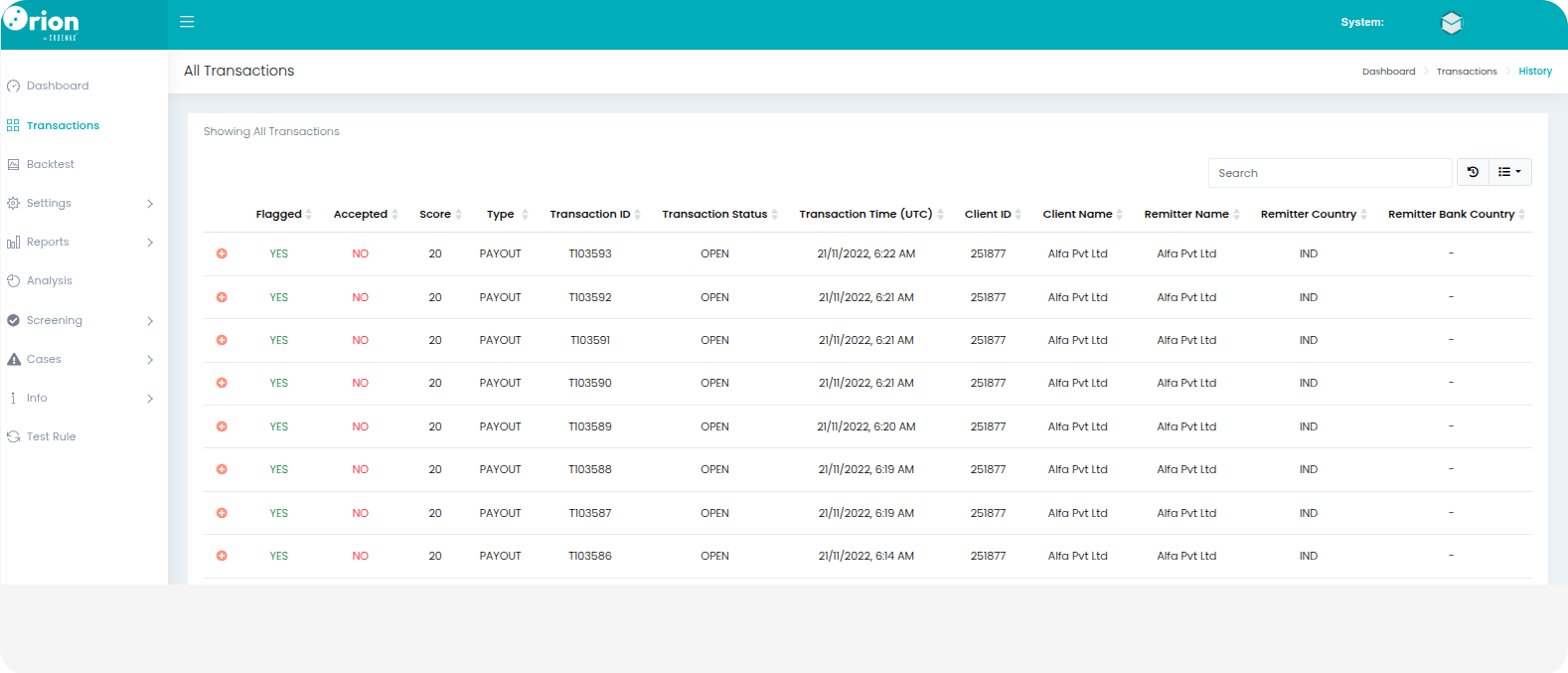
Task: Click the system cube icon in header
Action: [x=1451, y=23]
